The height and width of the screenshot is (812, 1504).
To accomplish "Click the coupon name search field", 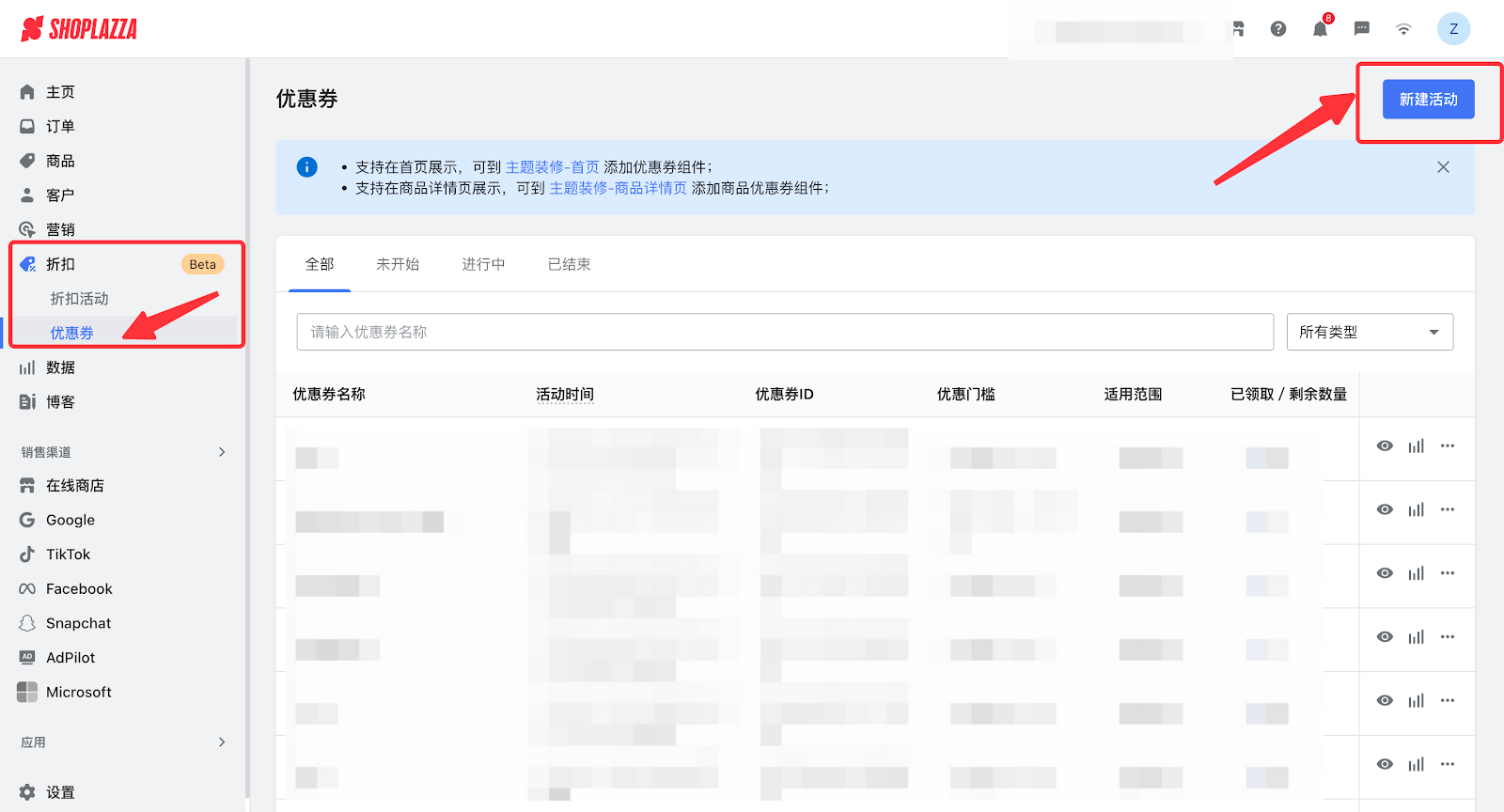I will (x=784, y=332).
